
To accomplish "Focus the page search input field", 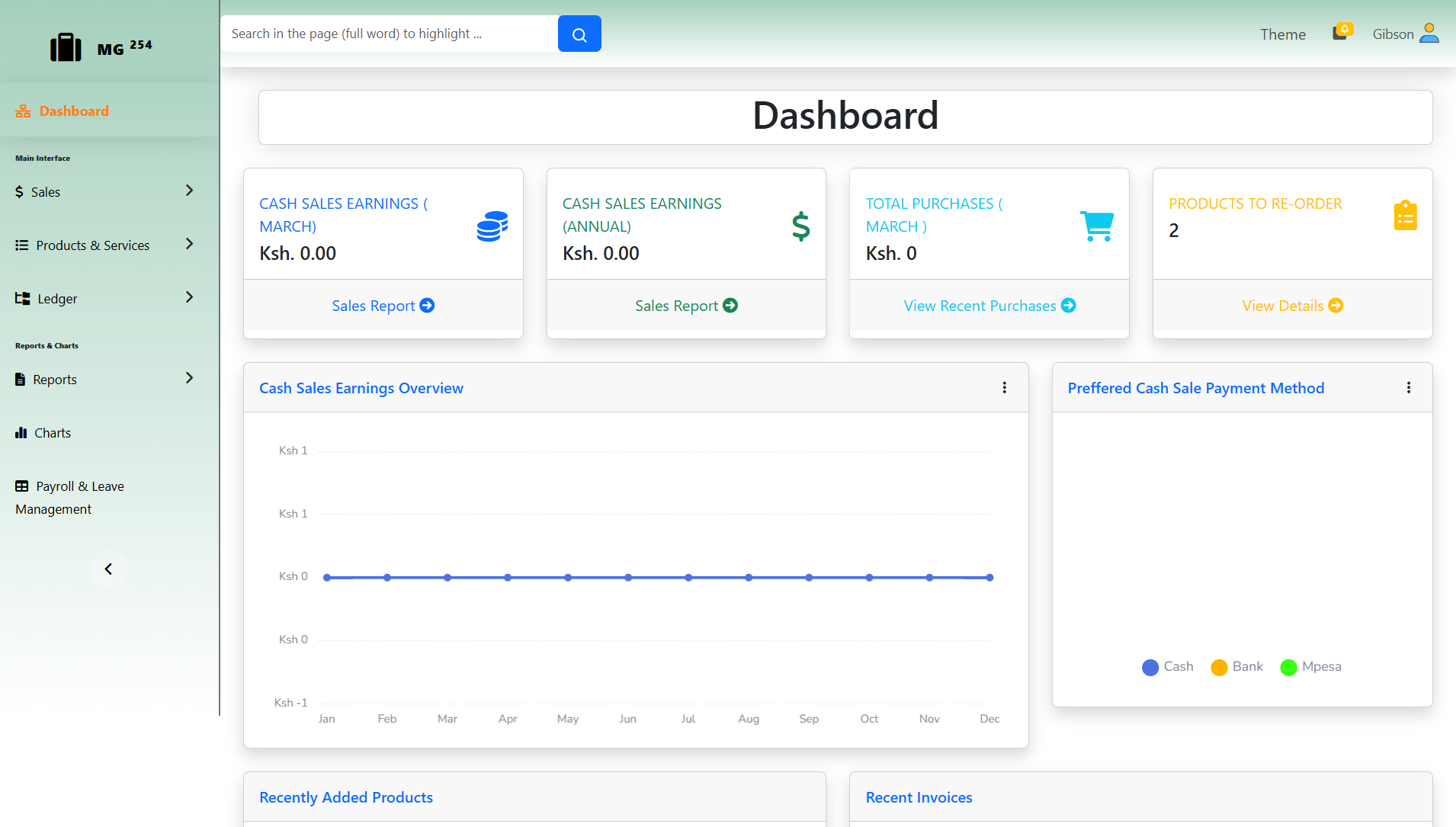I will tap(389, 34).
